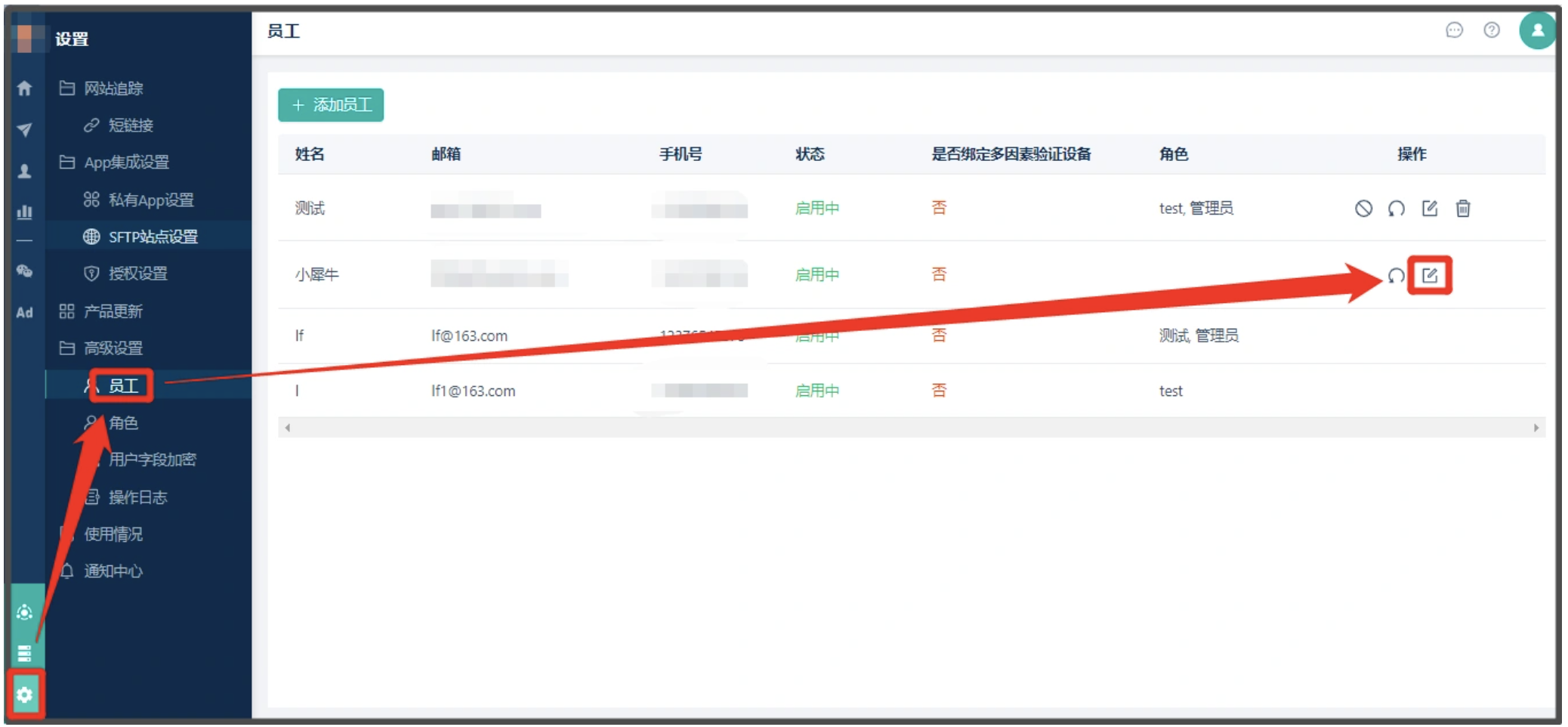Click the user avatar in top-right corner

[1536, 31]
